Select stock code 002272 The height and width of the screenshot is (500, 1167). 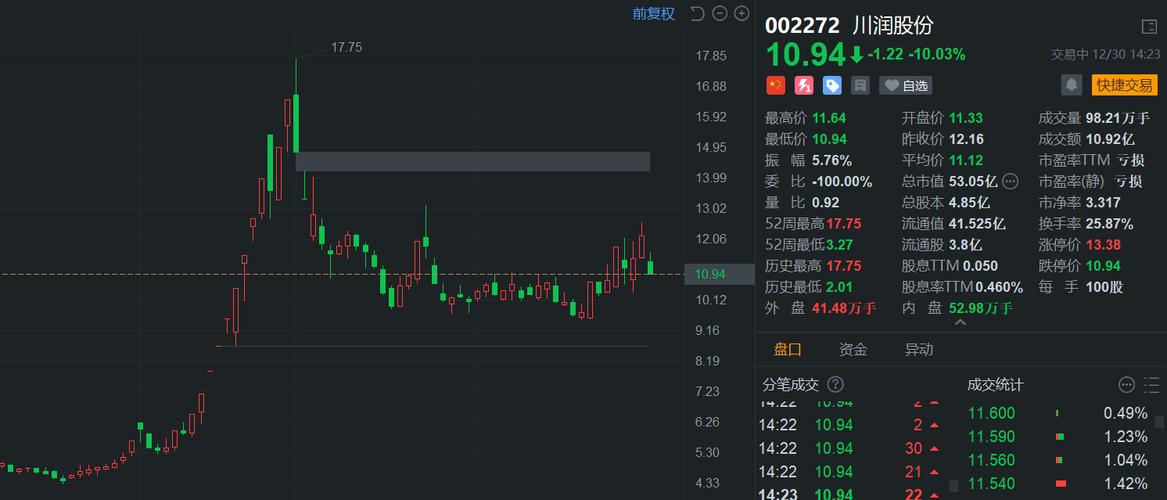(804, 26)
